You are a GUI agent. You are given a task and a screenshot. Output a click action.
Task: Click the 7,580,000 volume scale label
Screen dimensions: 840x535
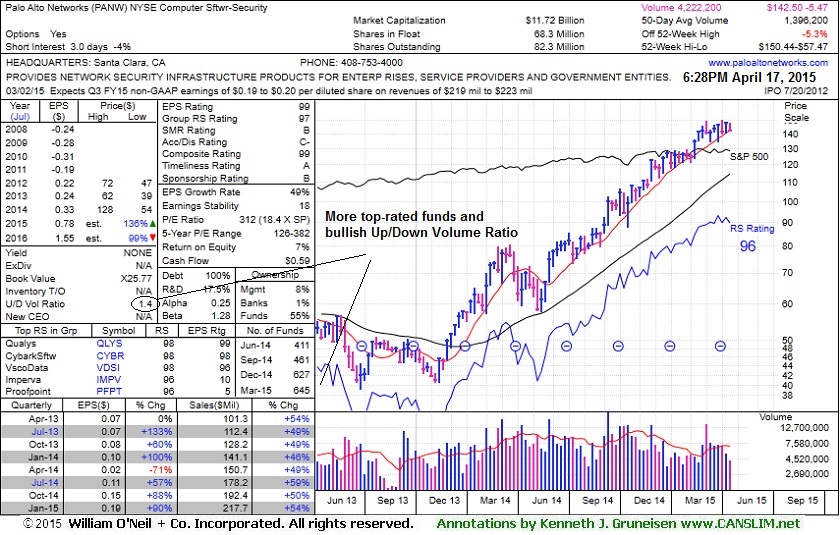[807, 443]
